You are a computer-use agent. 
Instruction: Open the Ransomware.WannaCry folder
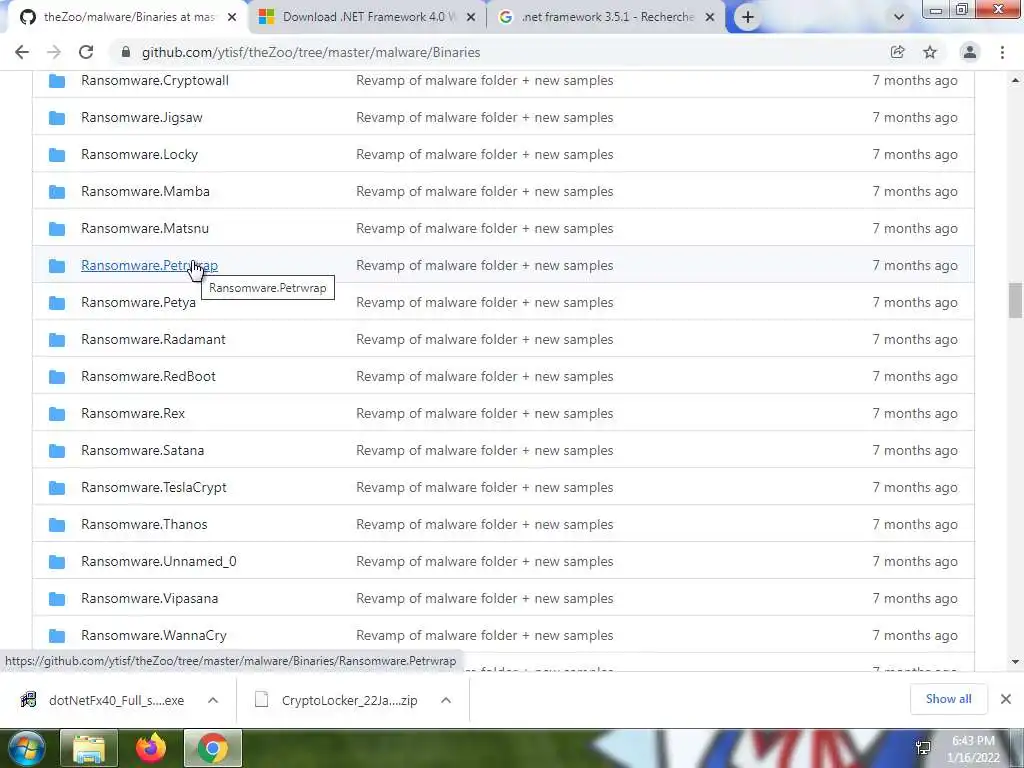(x=153, y=635)
